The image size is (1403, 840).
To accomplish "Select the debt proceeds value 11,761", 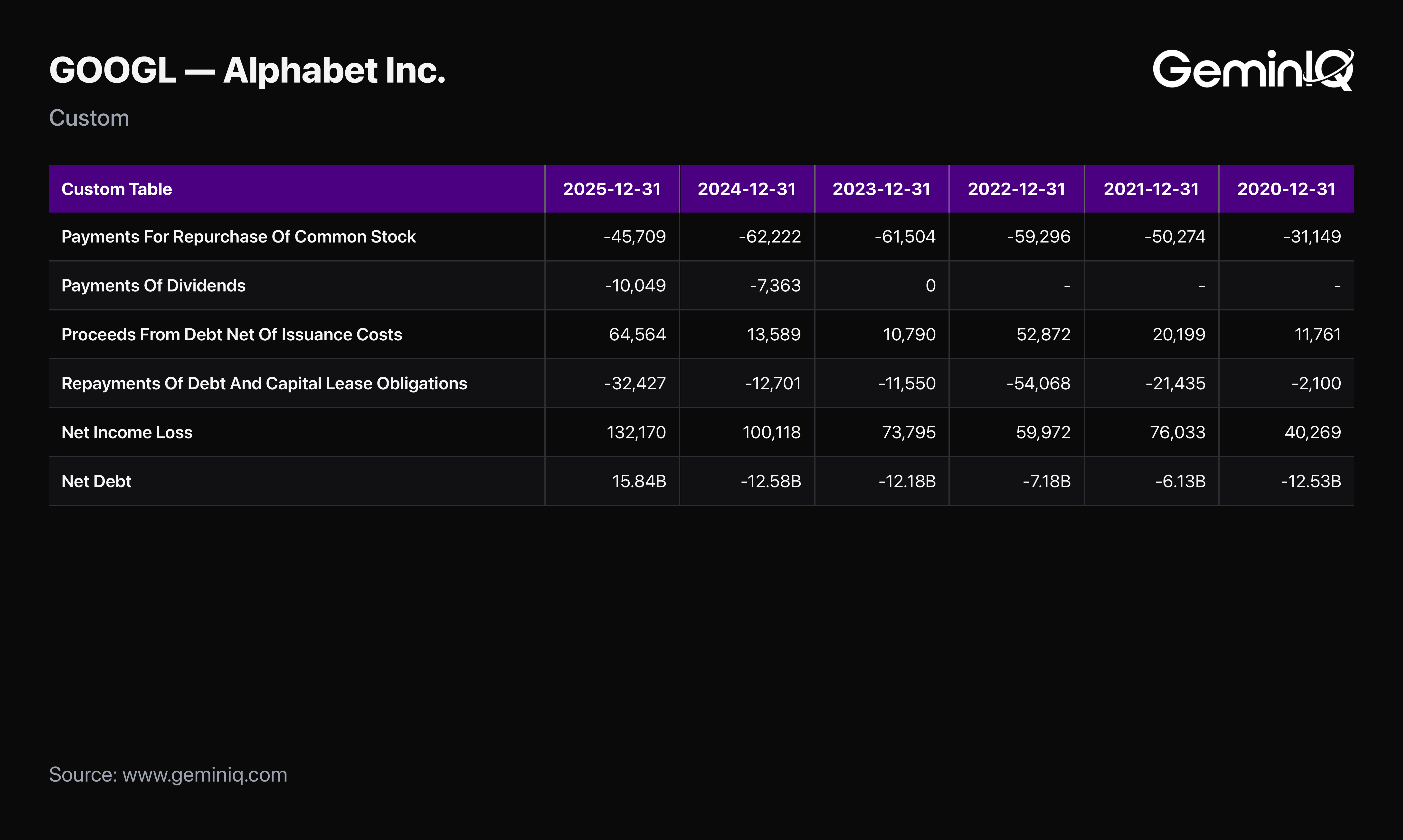I will pyautogui.click(x=1318, y=335).
